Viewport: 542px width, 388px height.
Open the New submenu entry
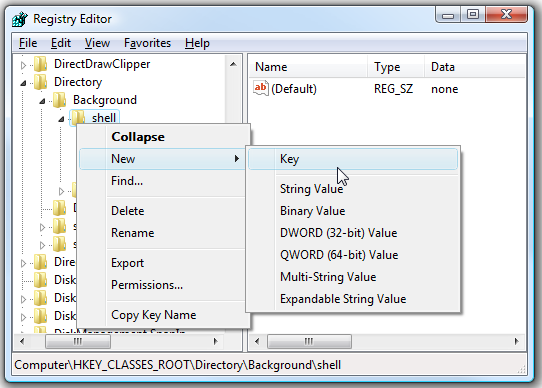tap(162, 159)
